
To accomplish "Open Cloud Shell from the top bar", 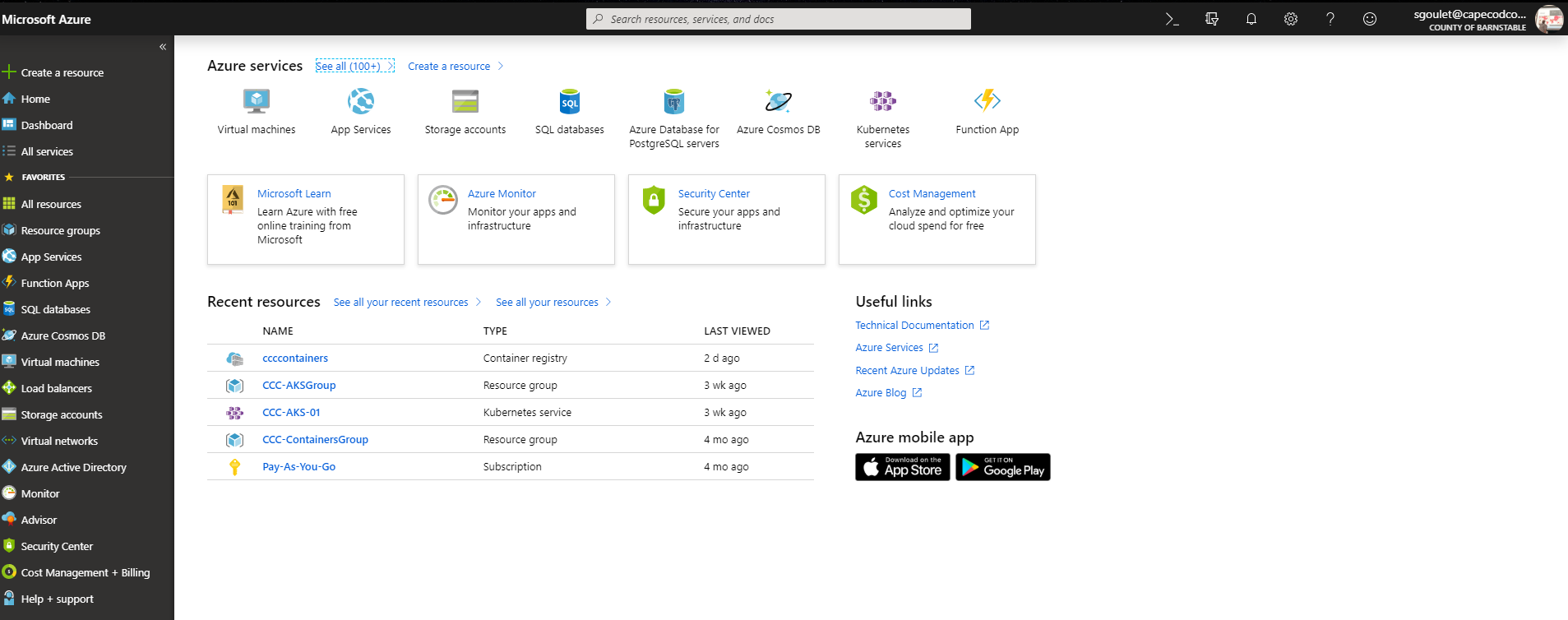I will click(x=1172, y=19).
